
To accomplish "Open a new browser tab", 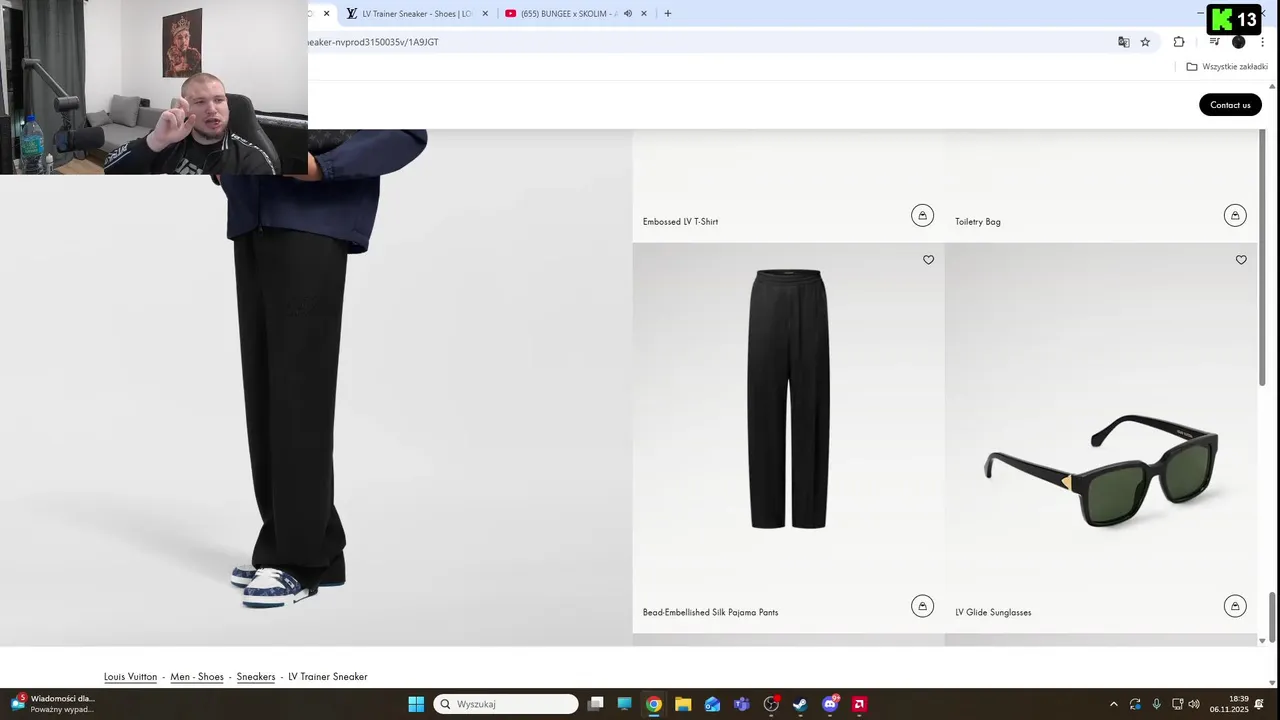I will pyautogui.click(x=668, y=14).
